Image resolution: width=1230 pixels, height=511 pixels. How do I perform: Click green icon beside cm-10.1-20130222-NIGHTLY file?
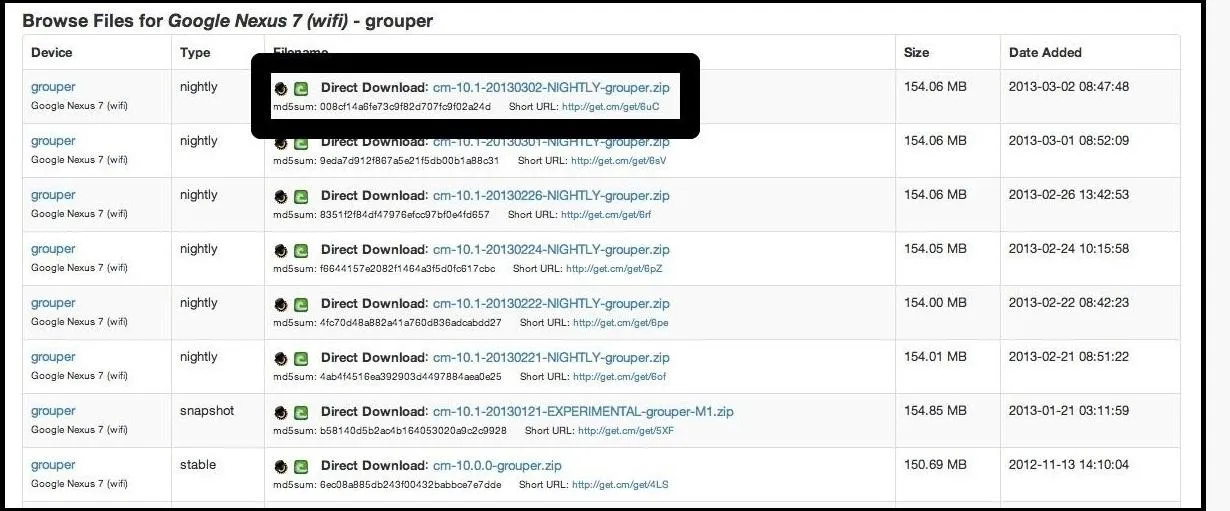pyautogui.click(x=301, y=304)
